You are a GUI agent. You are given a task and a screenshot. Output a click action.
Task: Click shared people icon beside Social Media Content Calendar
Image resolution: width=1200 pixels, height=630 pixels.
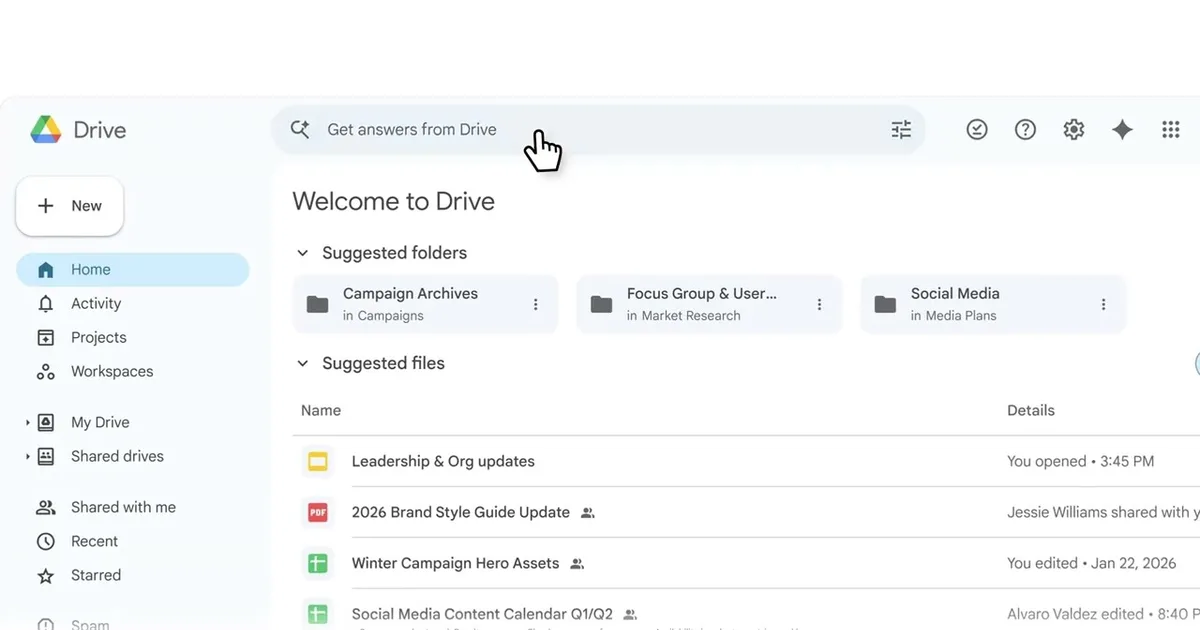click(630, 615)
